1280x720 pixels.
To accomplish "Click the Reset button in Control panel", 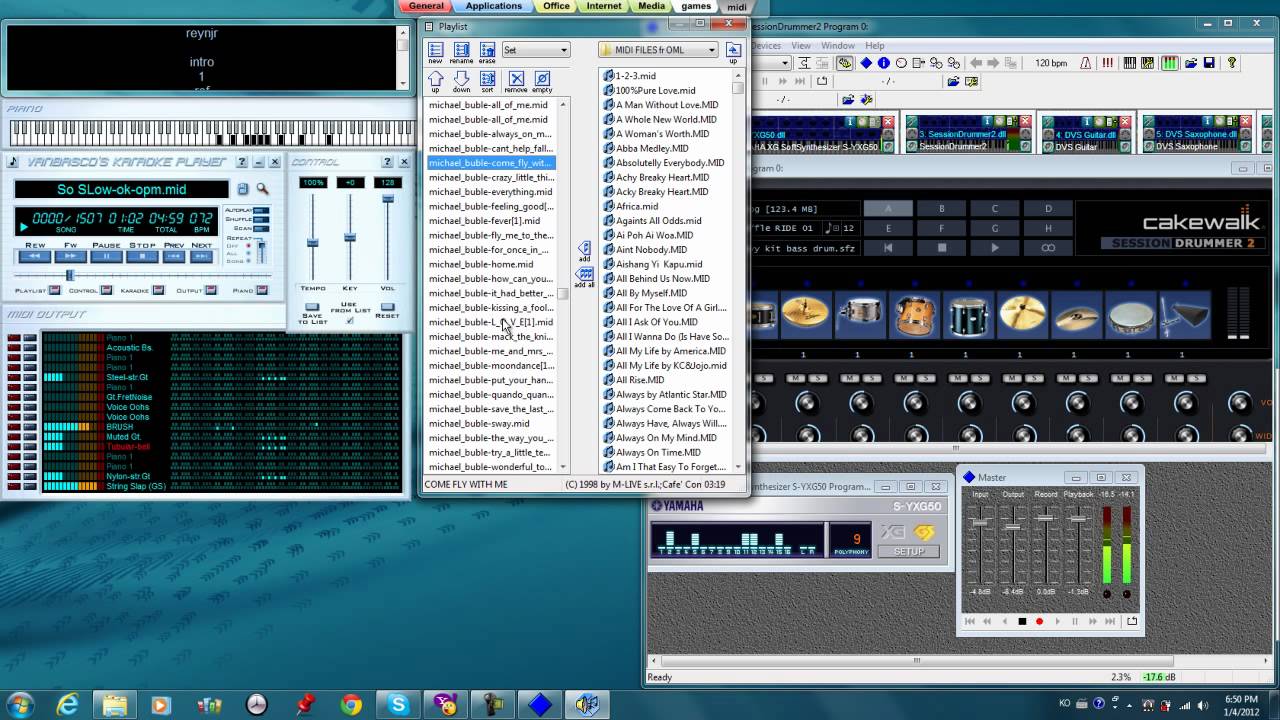I will tap(387, 307).
